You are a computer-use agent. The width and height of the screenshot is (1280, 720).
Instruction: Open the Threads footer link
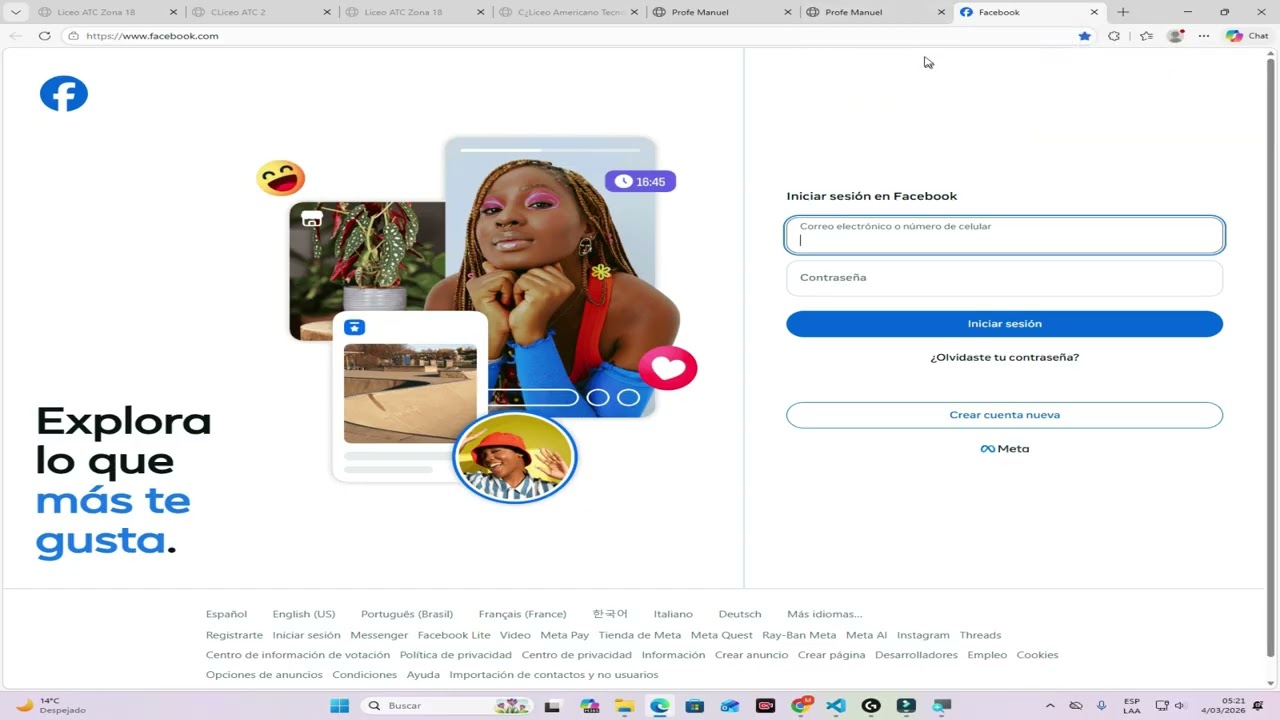pyautogui.click(x=980, y=635)
